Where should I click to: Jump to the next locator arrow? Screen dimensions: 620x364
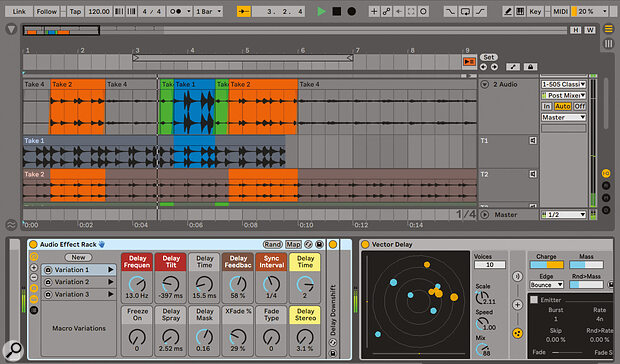coord(494,67)
